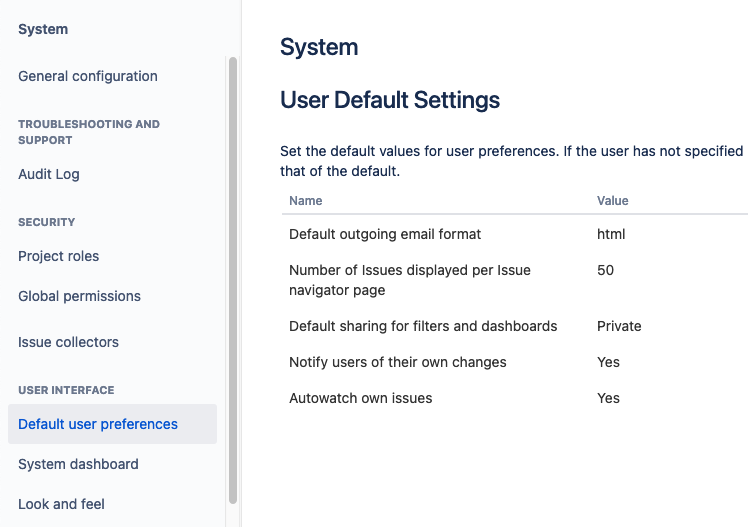Screen dimensions: 748x527
Task: Click the Troubleshooting and Support section label
Action: 89,132
